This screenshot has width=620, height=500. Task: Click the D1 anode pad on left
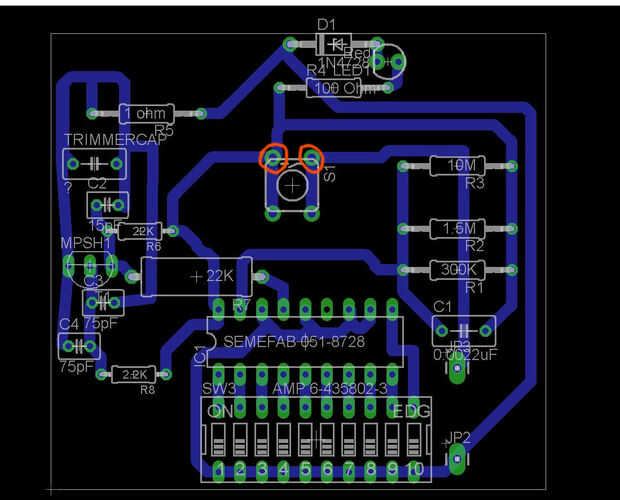click(291, 44)
